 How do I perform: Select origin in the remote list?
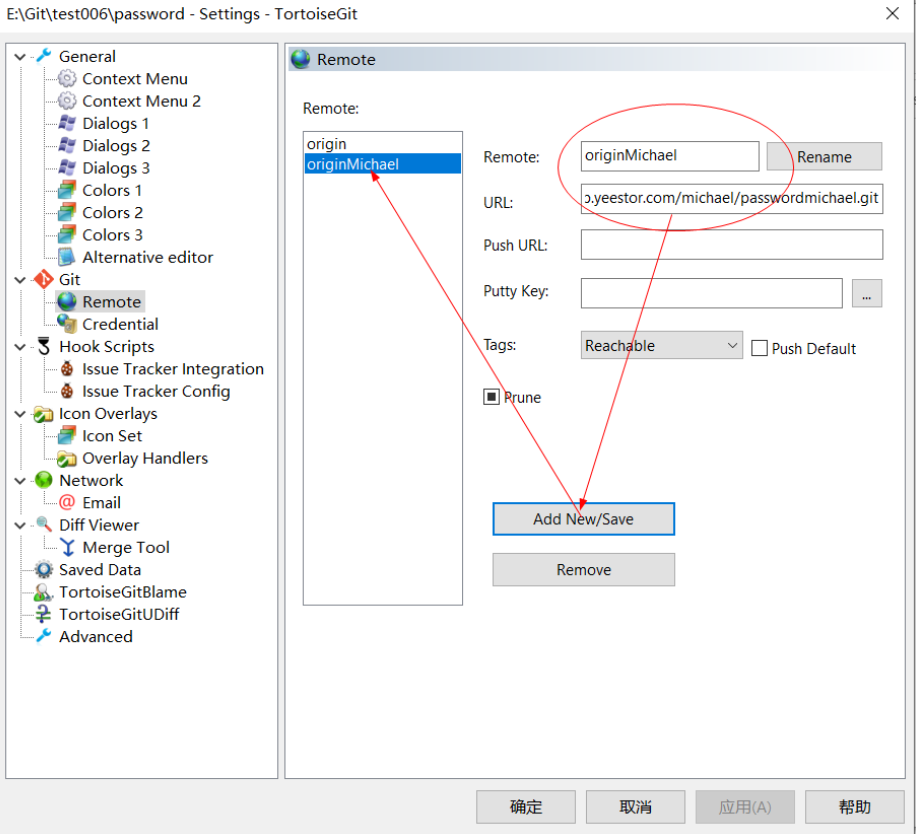click(x=383, y=144)
